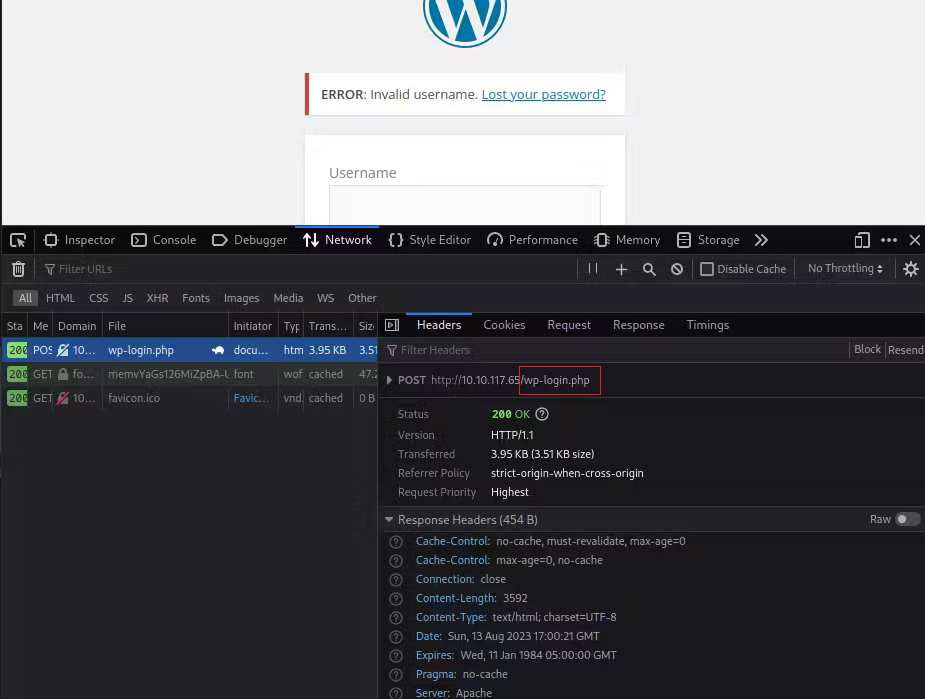Clear network log with trash icon
Screen dimensions: 925x699
tap(18, 269)
